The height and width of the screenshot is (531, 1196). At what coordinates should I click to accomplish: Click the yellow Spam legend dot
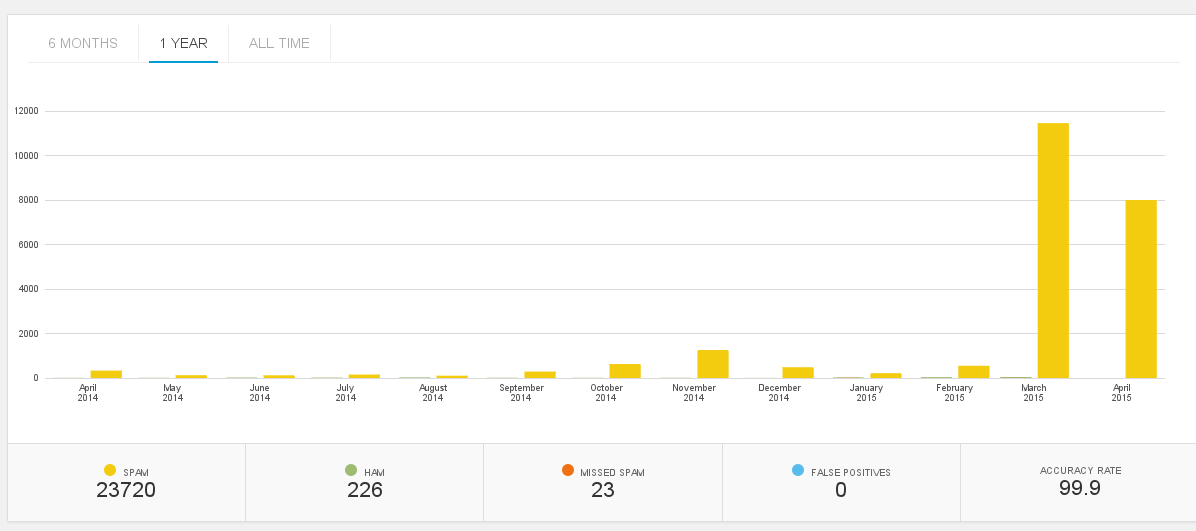pyautogui.click(x=110, y=470)
